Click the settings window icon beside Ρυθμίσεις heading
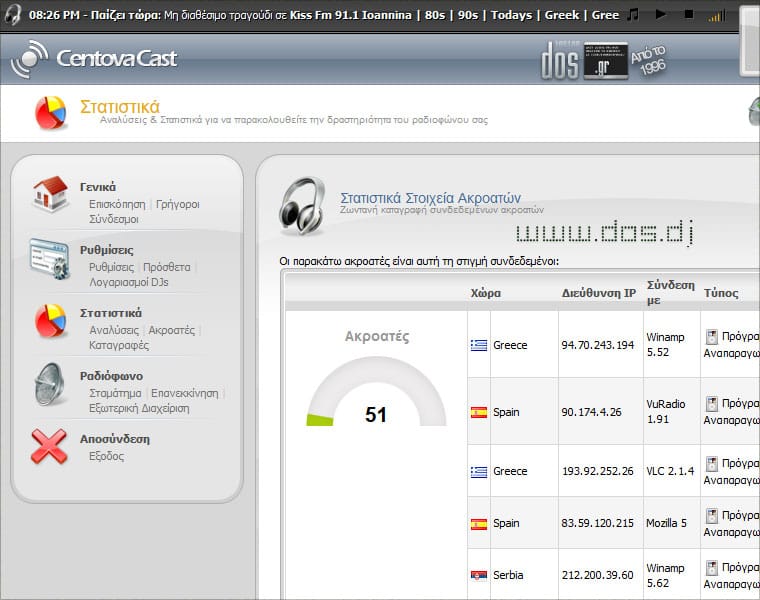760x600 pixels. [x=49, y=259]
